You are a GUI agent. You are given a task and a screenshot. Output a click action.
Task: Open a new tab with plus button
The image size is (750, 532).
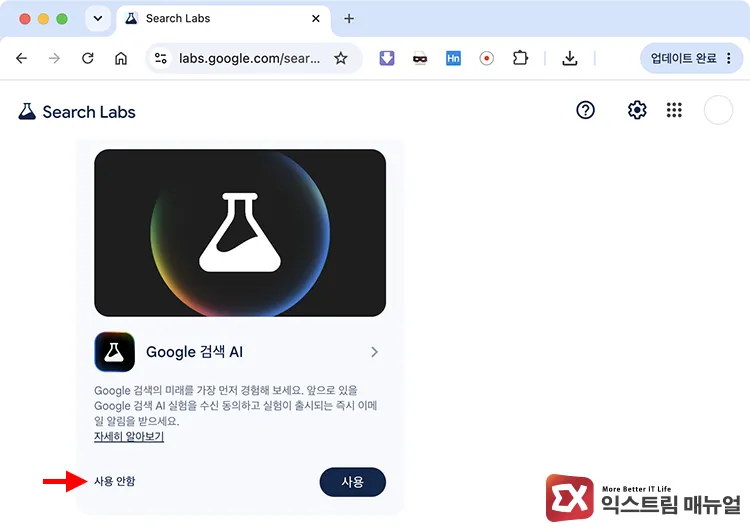pos(349,19)
